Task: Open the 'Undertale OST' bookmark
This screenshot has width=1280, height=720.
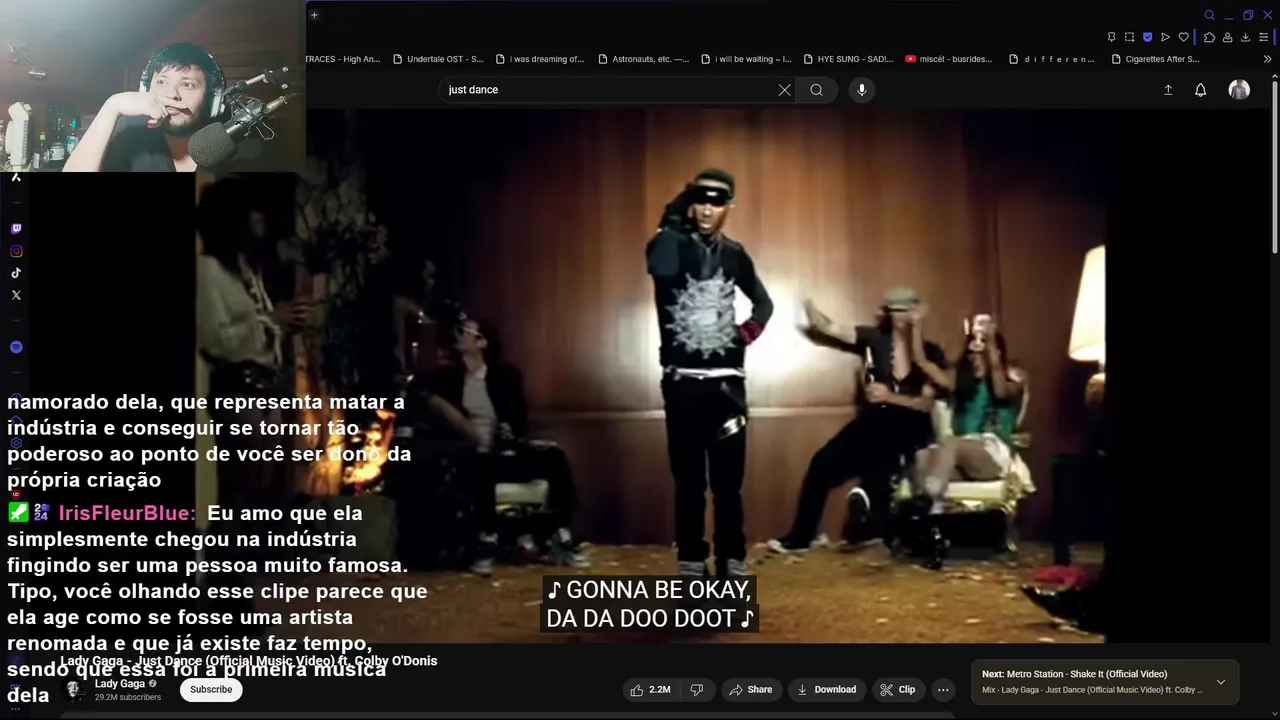Action: tap(438, 59)
